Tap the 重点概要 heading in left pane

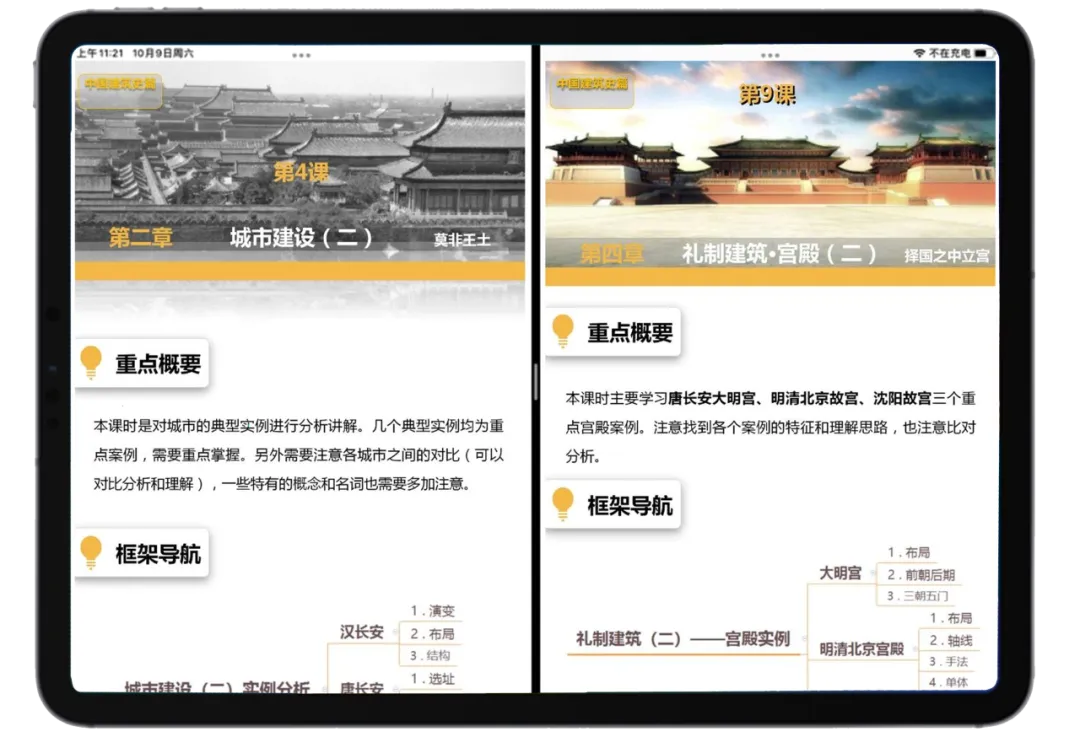[x=158, y=364]
